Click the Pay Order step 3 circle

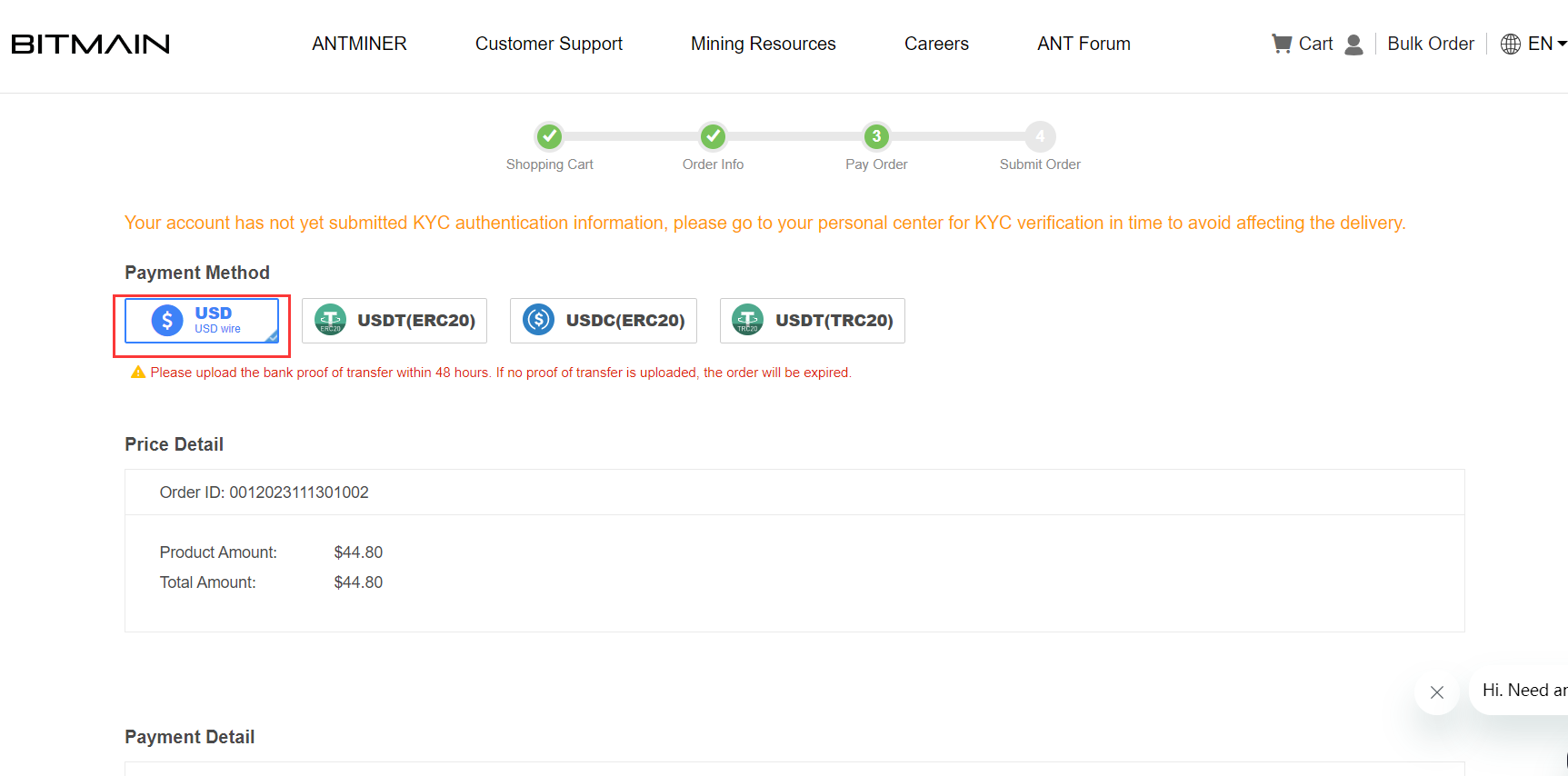(876, 136)
